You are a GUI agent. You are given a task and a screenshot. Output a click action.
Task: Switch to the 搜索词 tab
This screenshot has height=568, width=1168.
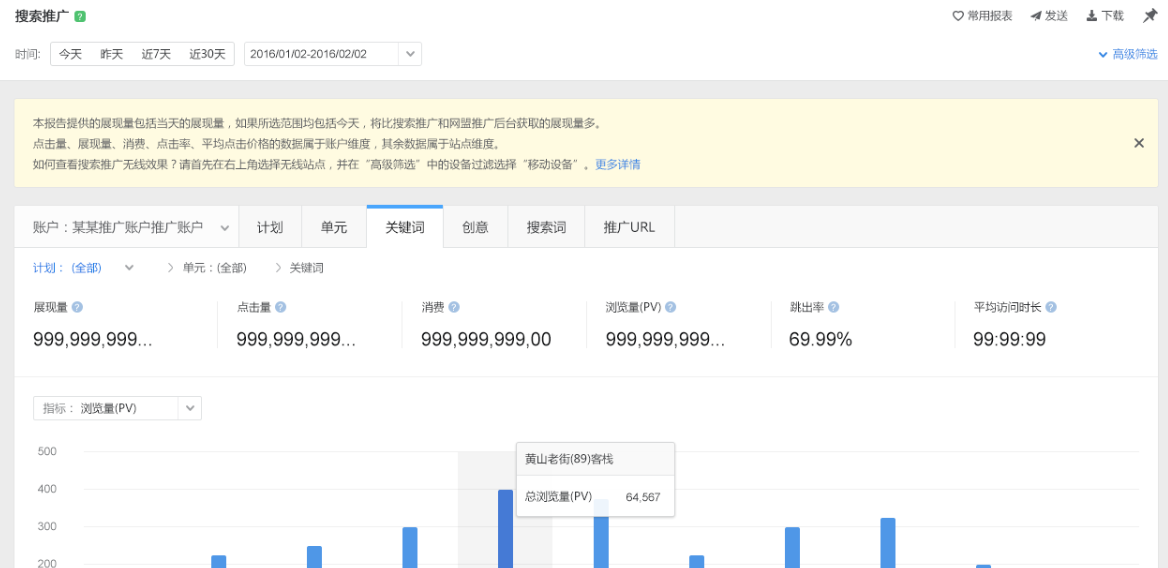click(x=546, y=227)
